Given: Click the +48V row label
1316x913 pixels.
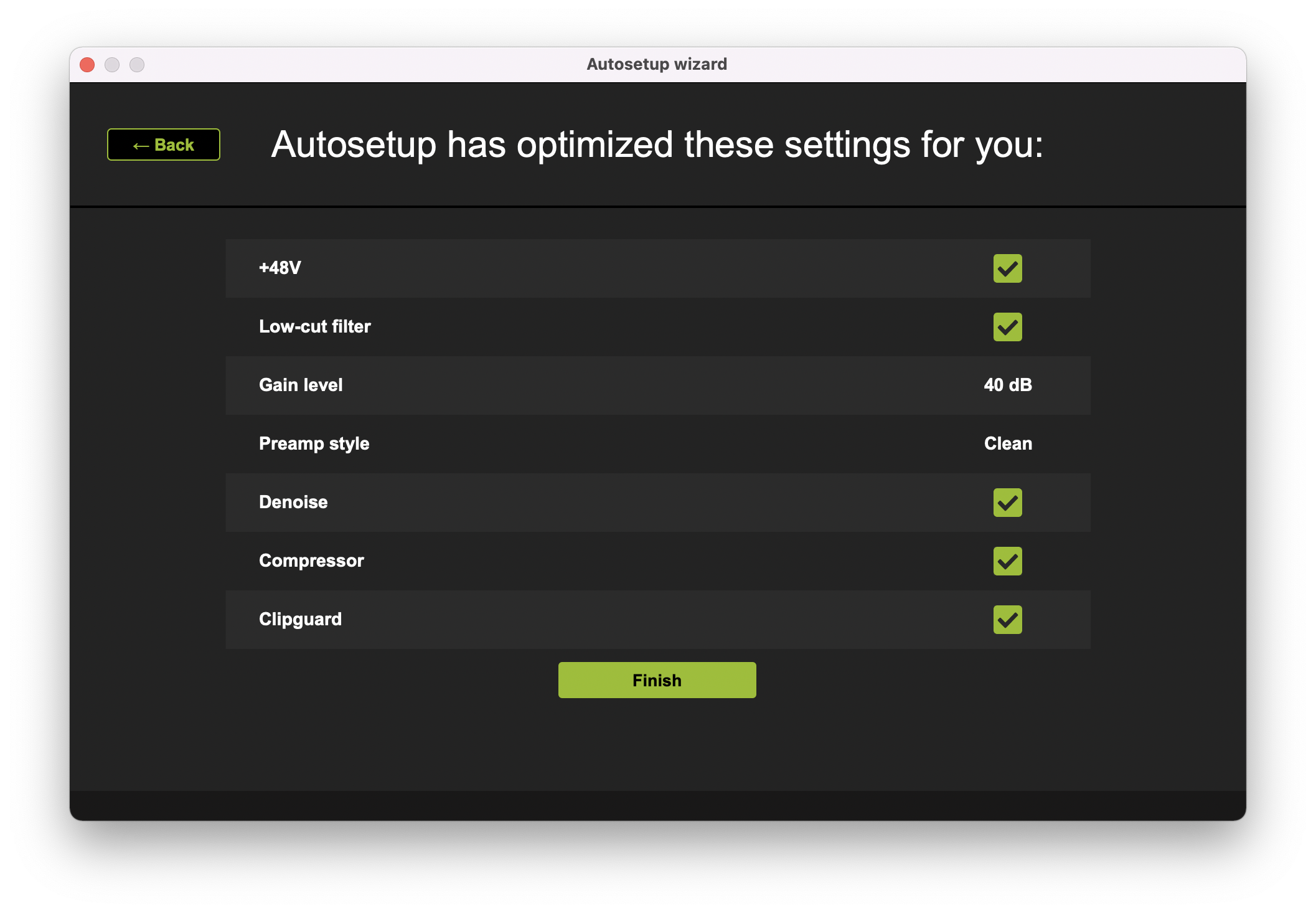Looking at the screenshot, I should coord(280,268).
